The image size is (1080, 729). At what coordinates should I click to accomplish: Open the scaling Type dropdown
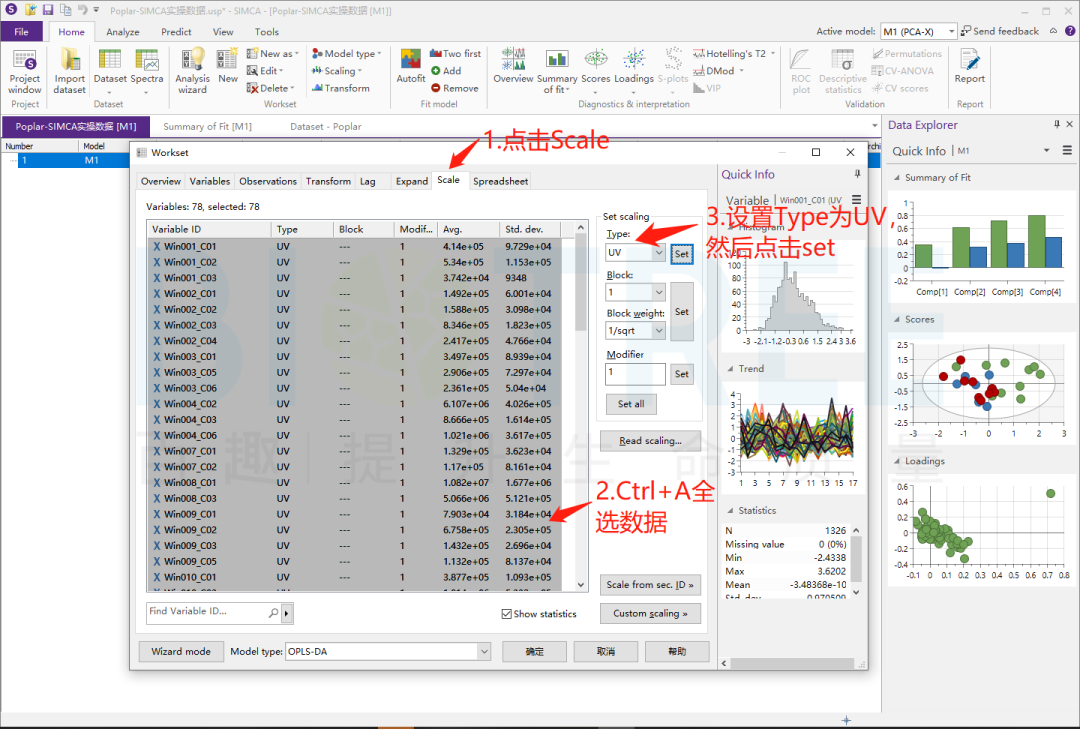pos(658,253)
